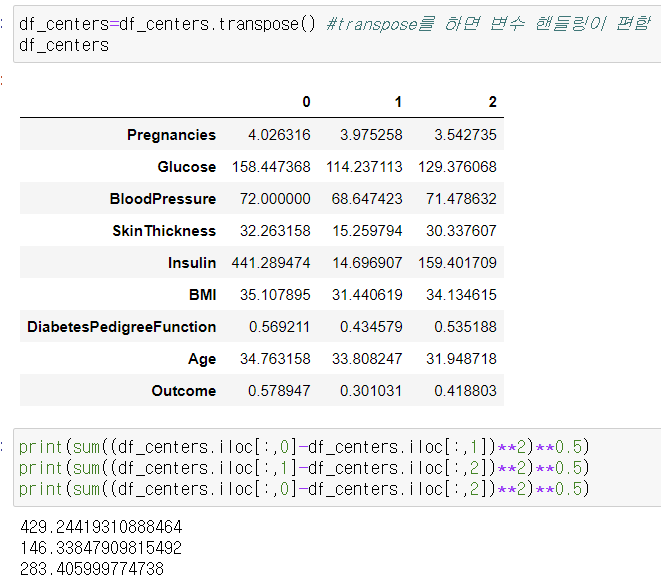Select column header 2
This screenshot has height=582, width=661.
point(492,102)
